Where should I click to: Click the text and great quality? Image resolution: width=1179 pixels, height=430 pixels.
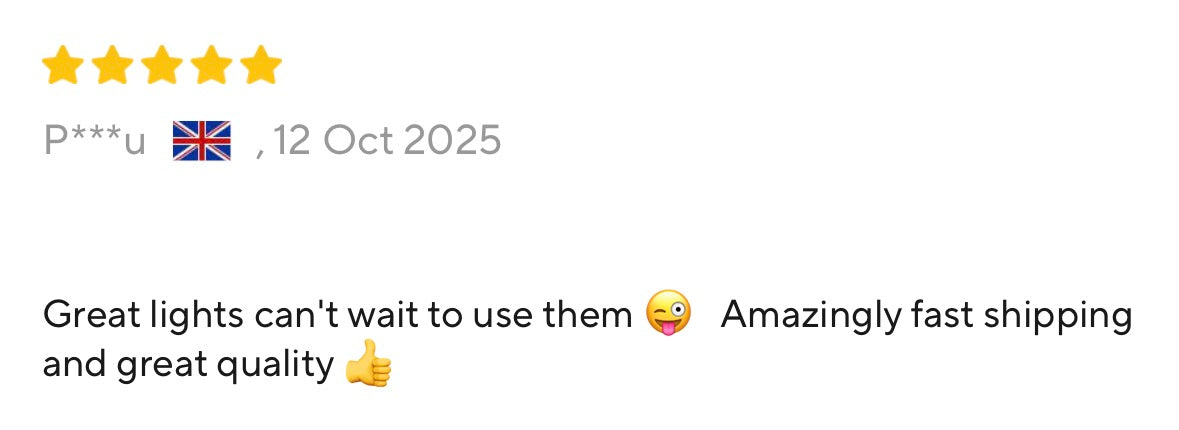click(189, 366)
